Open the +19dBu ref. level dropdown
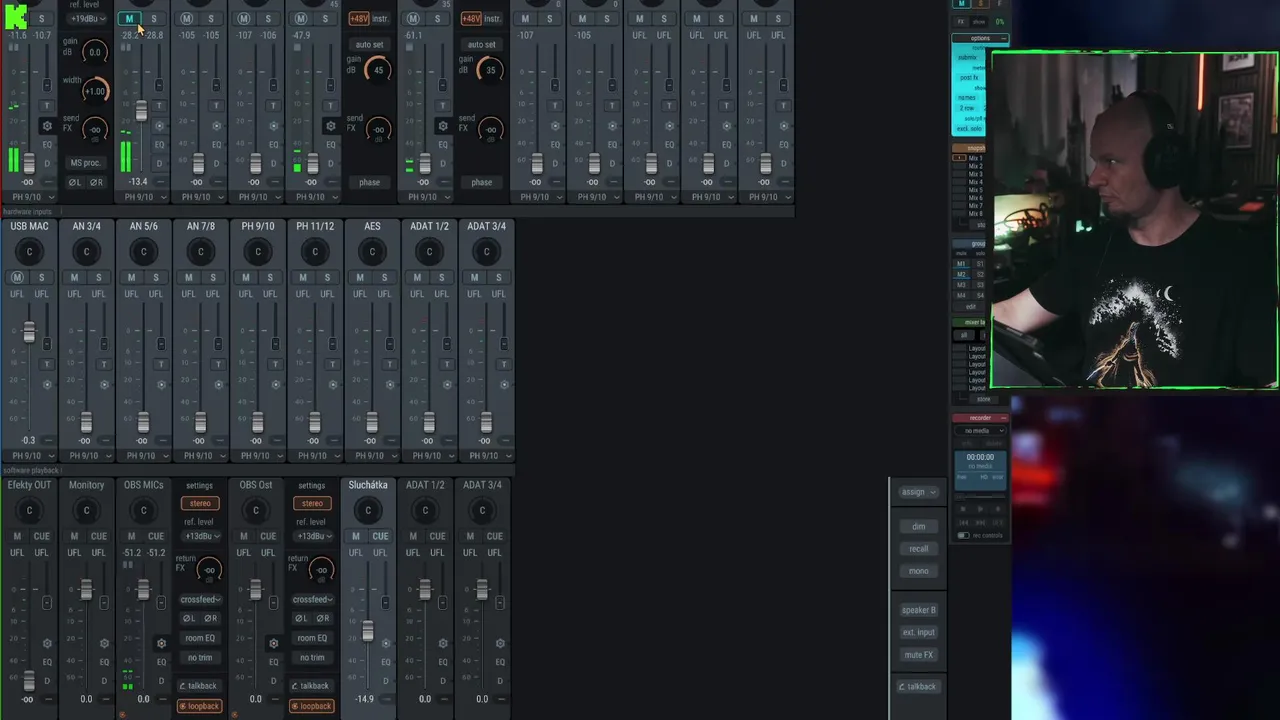This screenshot has width=1280, height=720. coord(85,19)
